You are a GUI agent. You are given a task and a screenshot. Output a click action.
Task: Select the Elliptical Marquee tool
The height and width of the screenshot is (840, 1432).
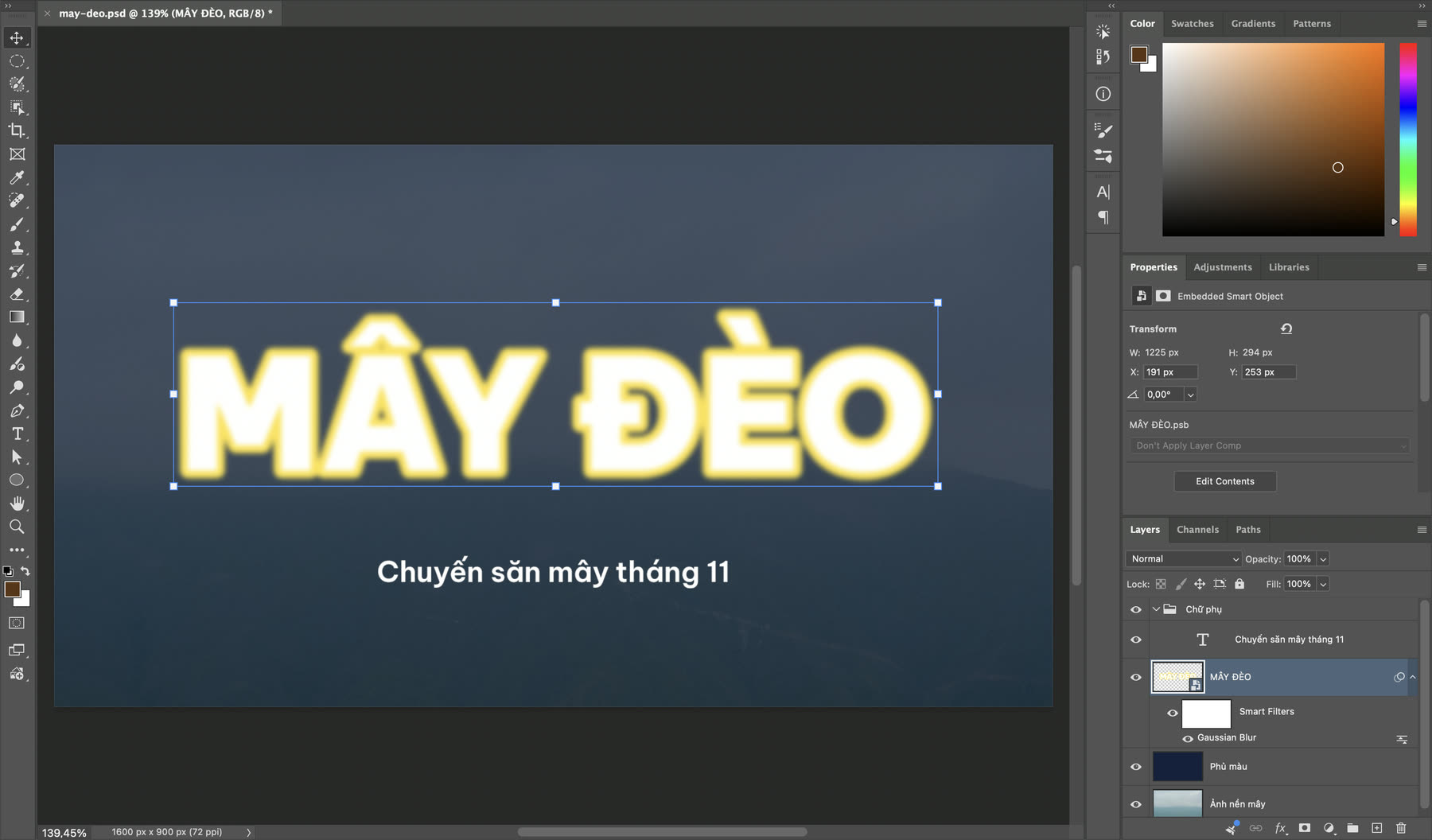point(17,61)
